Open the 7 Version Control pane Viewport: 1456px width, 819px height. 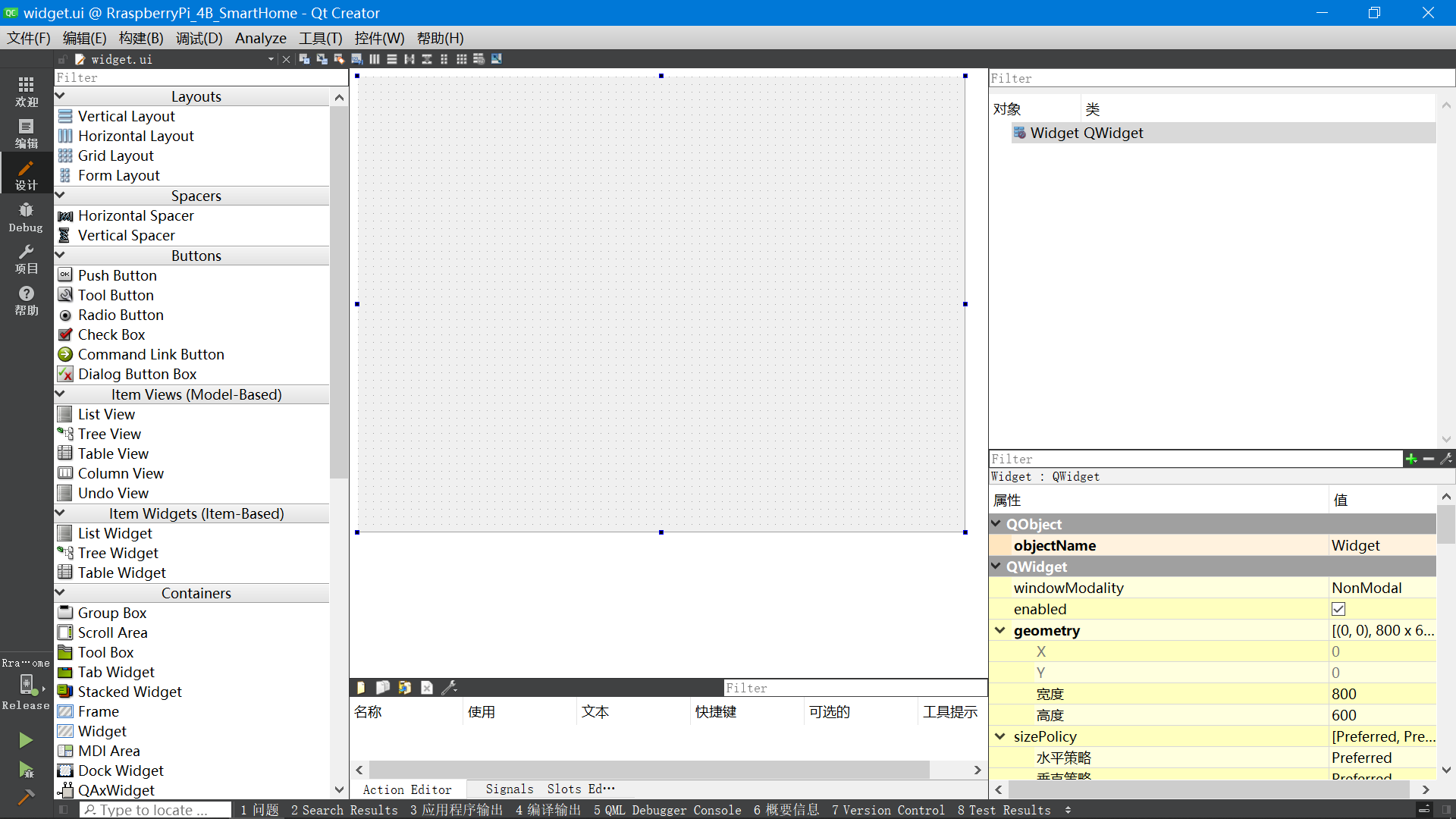(x=888, y=810)
